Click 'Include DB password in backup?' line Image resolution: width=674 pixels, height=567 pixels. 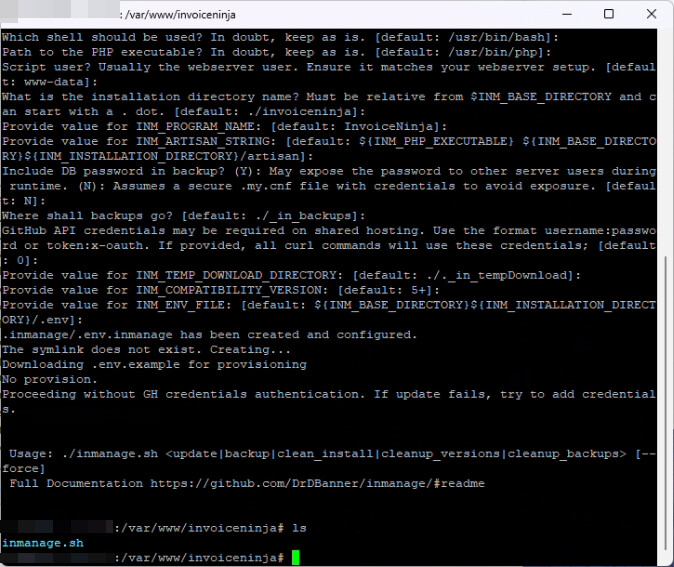[329, 186]
